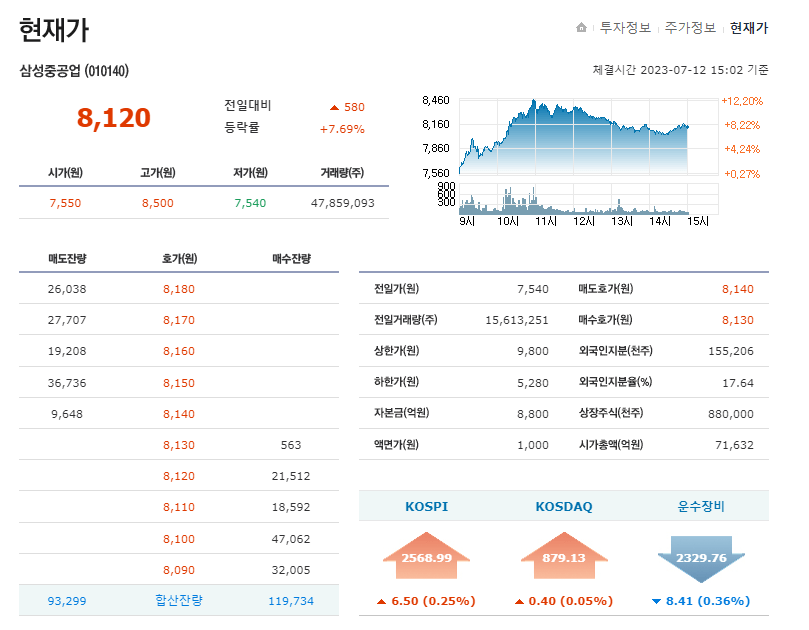Click market cap value 71,632
The width and height of the screenshot is (809, 630).
[735, 445]
